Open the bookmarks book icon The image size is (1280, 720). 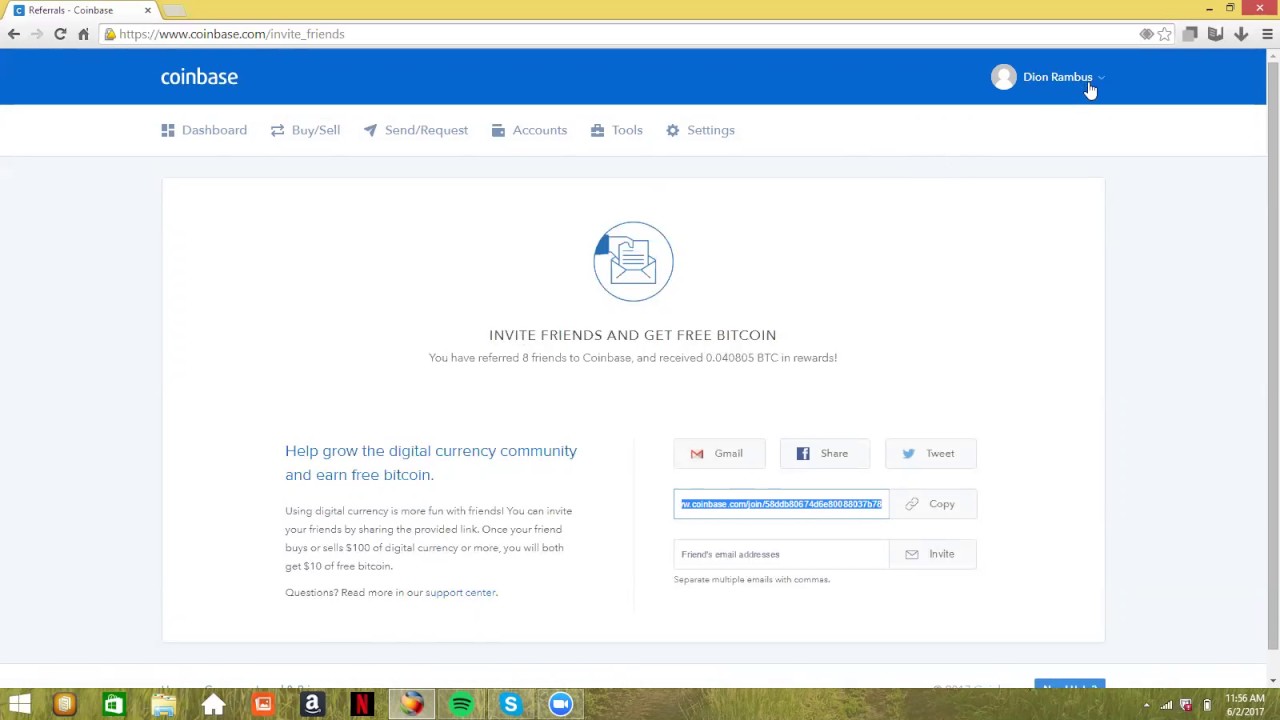pyautogui.click(x=1215, y=34)
